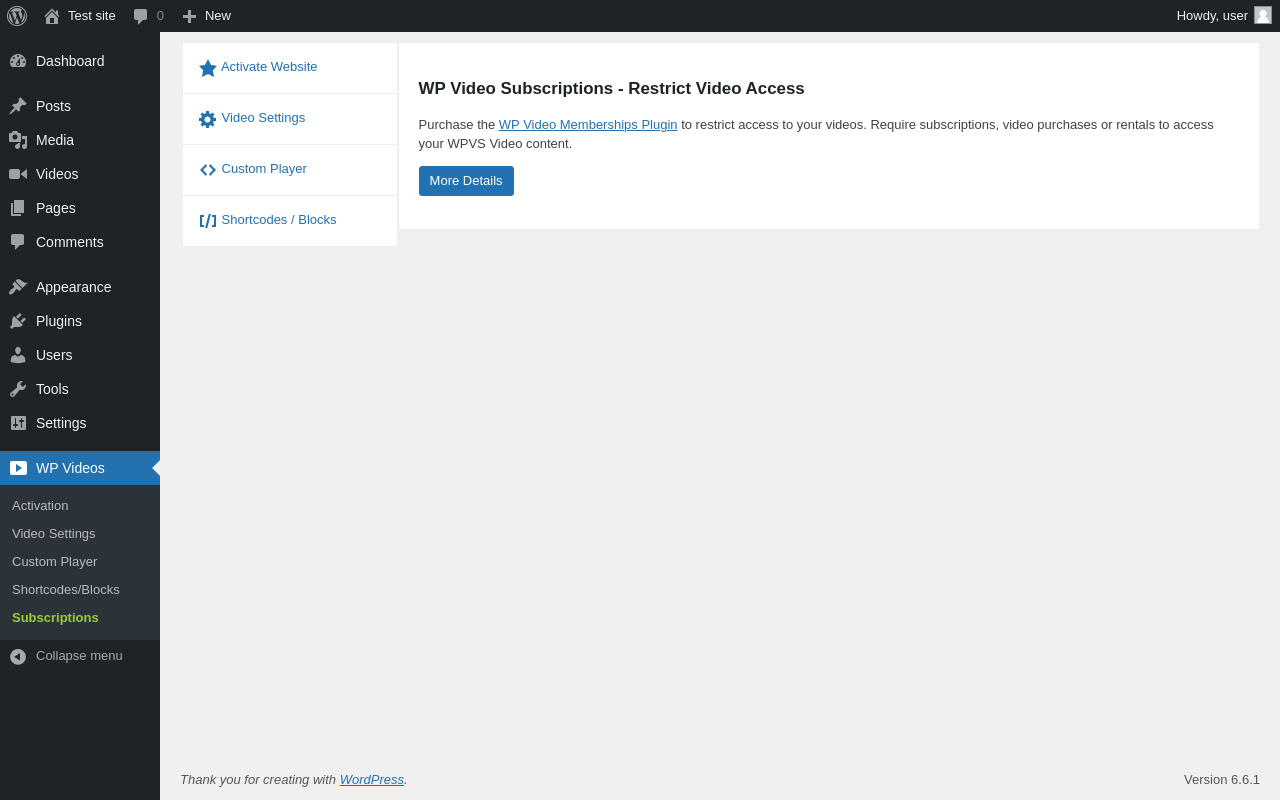The height and width of the screenshot is (800, 1280).
Task: Collapse the admin sidebar menu
Action: [80, 656]
